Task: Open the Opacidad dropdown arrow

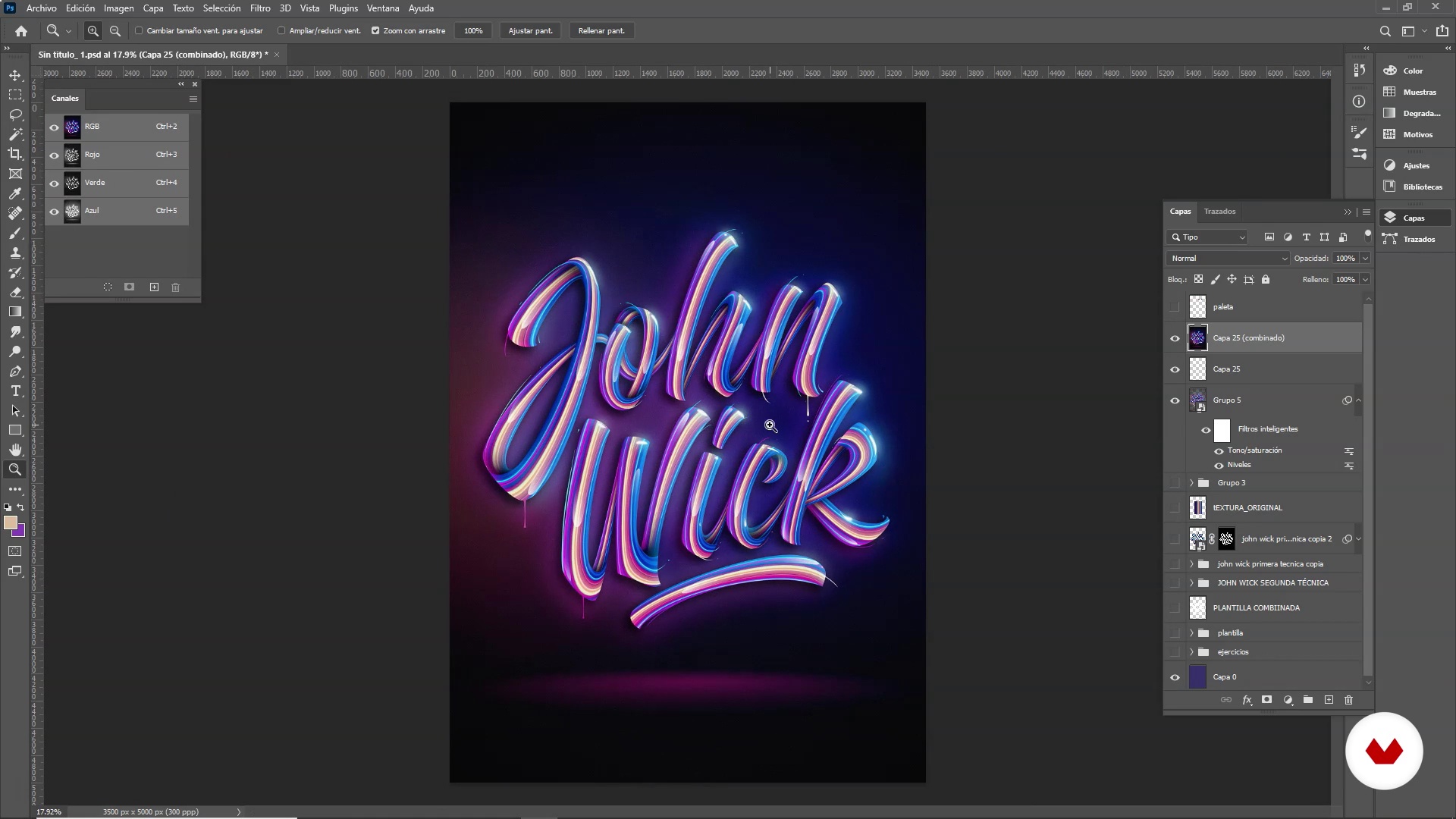Action: click(x=1365, y=259)
